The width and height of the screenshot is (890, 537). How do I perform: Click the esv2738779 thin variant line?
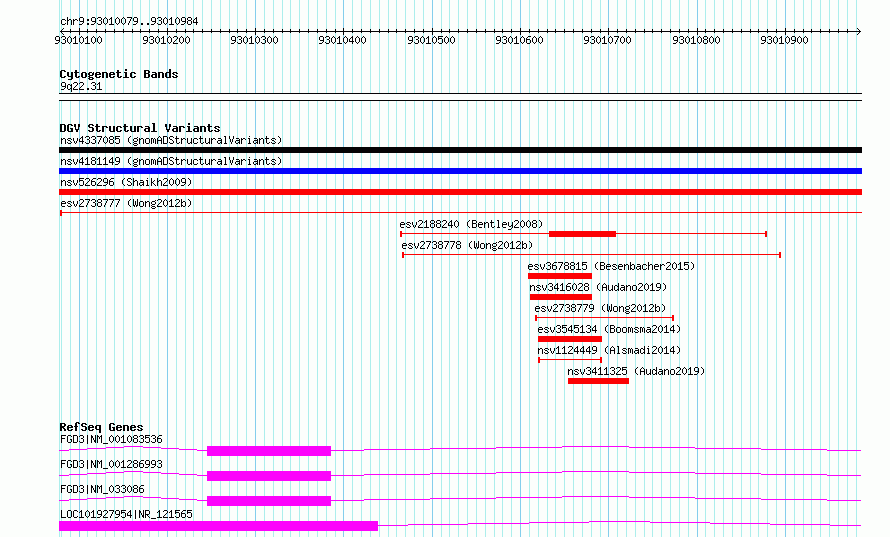604,318
